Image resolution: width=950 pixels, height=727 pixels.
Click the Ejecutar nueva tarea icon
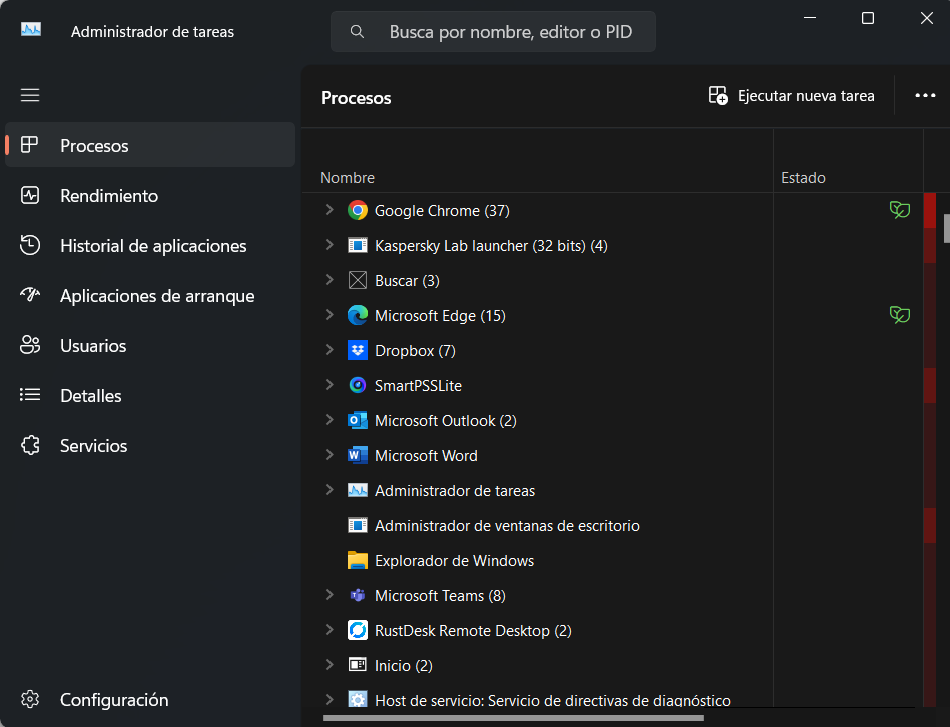718,96
